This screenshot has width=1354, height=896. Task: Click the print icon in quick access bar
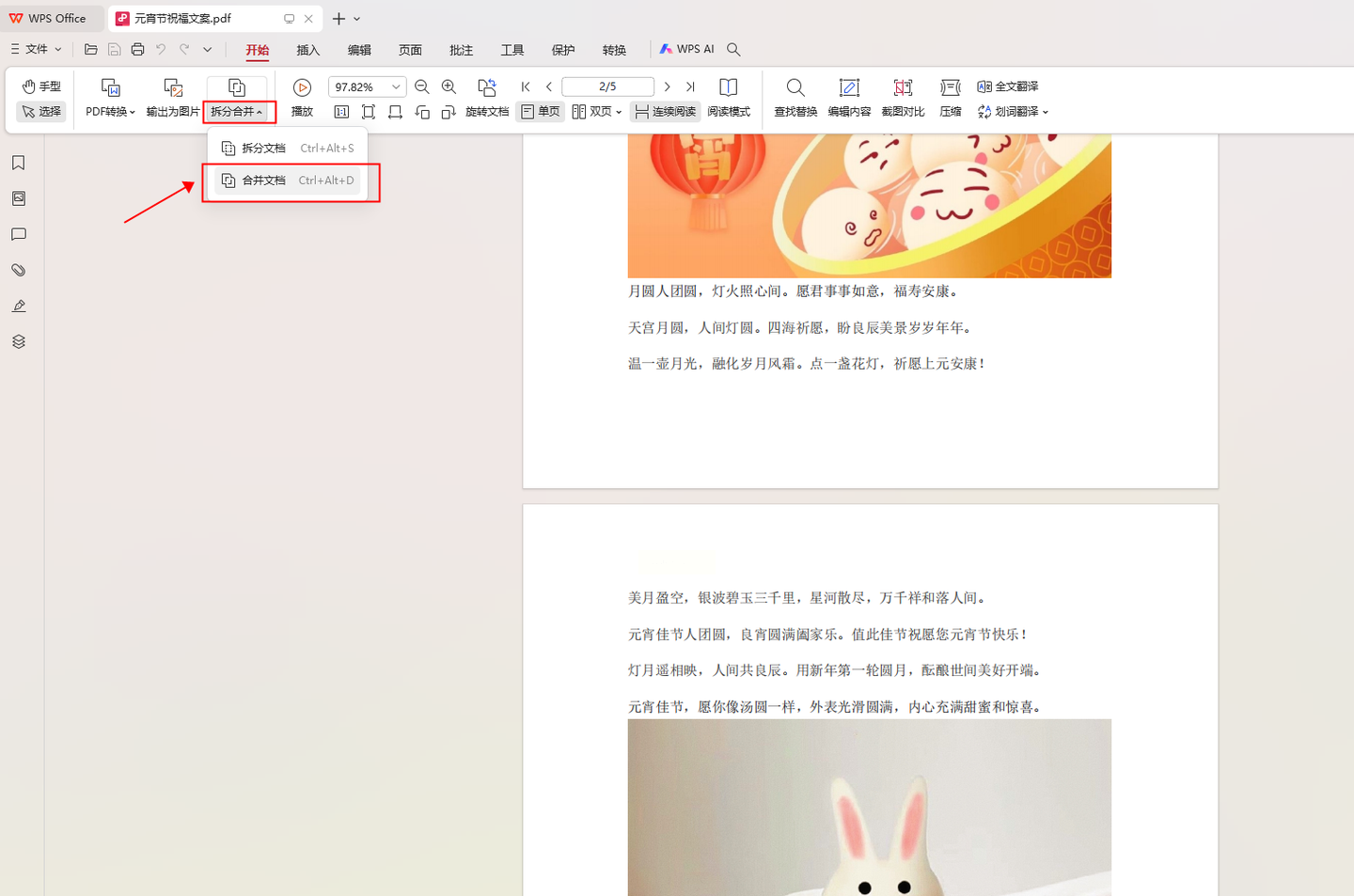[137, 49]
